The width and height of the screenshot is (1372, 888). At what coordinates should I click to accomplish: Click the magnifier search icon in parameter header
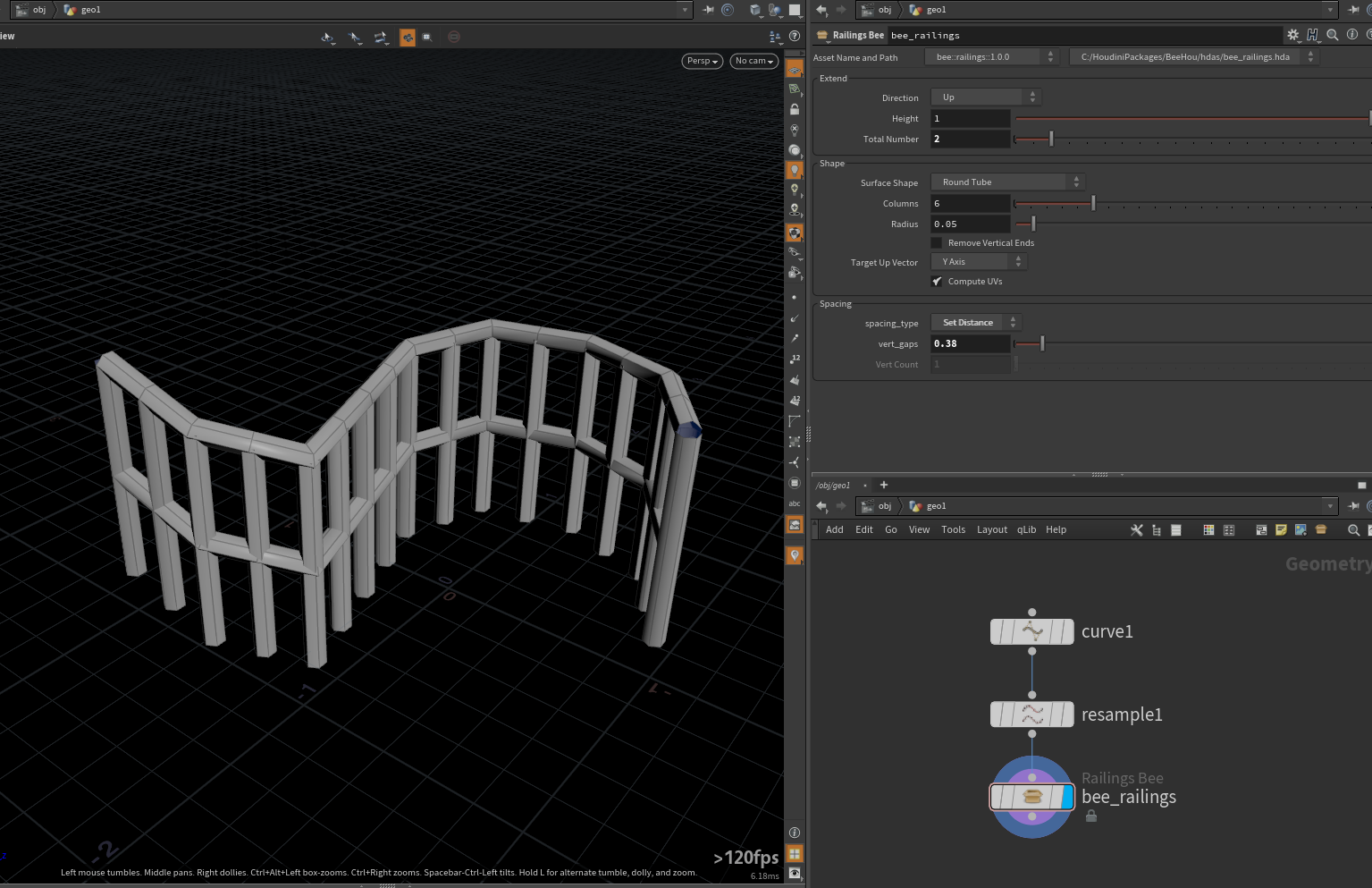click(x=1332, y=35)
